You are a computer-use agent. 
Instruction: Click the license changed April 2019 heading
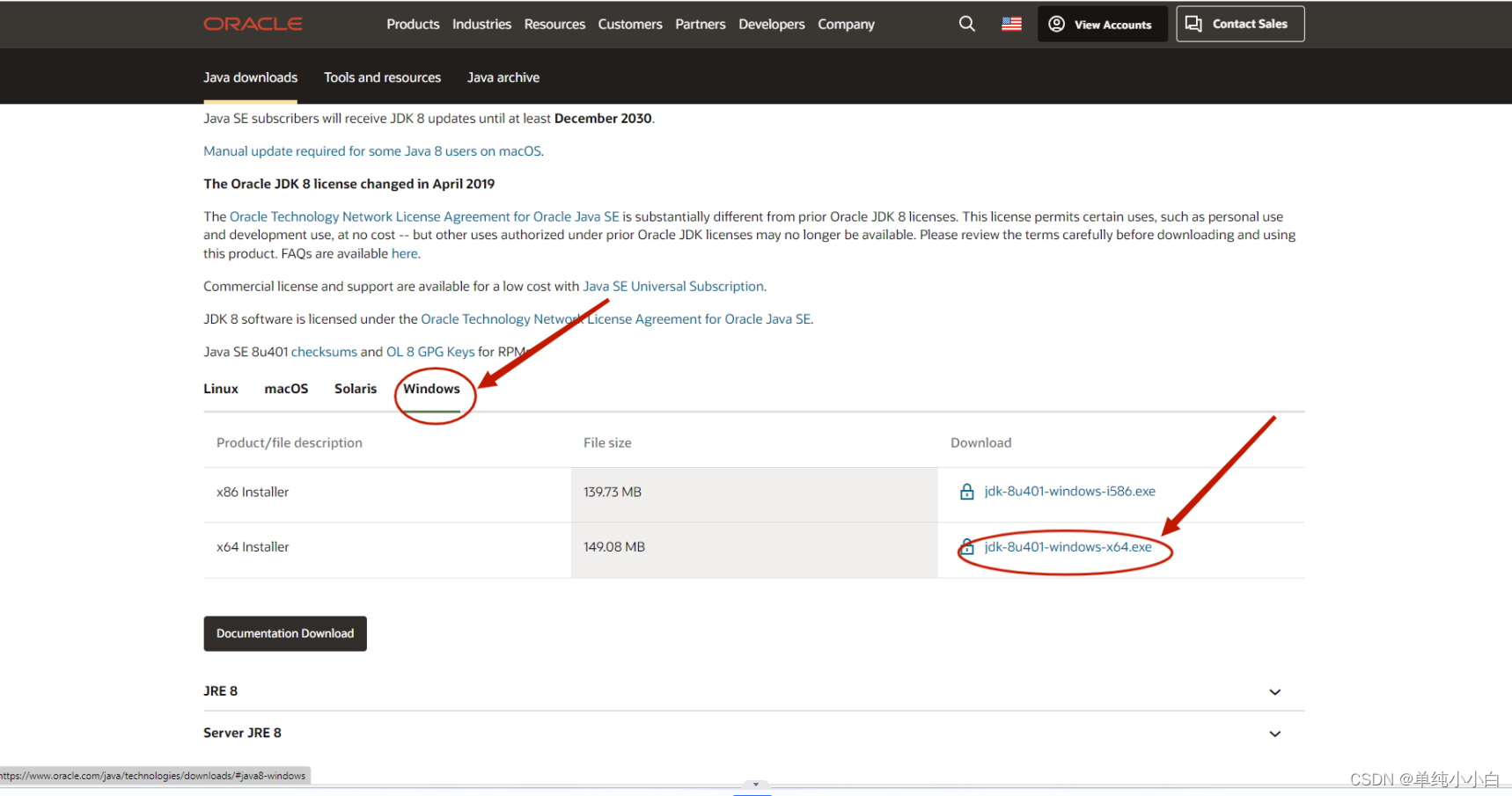click(x=349, y=184)
